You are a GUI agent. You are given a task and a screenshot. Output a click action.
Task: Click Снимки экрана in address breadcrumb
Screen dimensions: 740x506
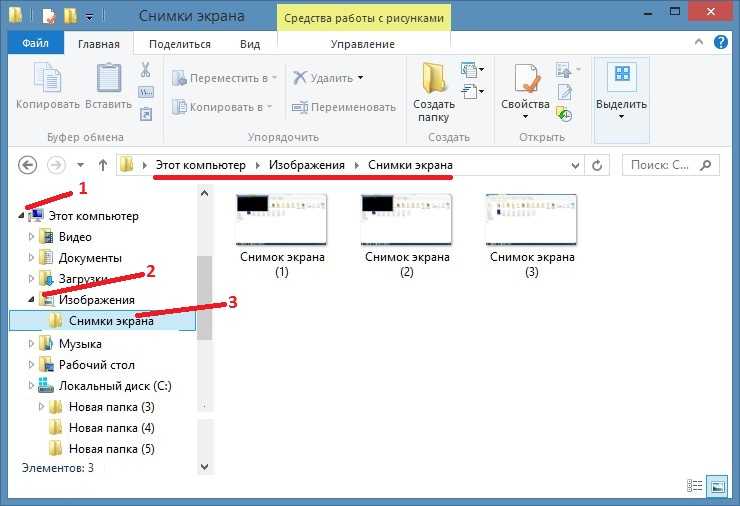coord(410,165)
